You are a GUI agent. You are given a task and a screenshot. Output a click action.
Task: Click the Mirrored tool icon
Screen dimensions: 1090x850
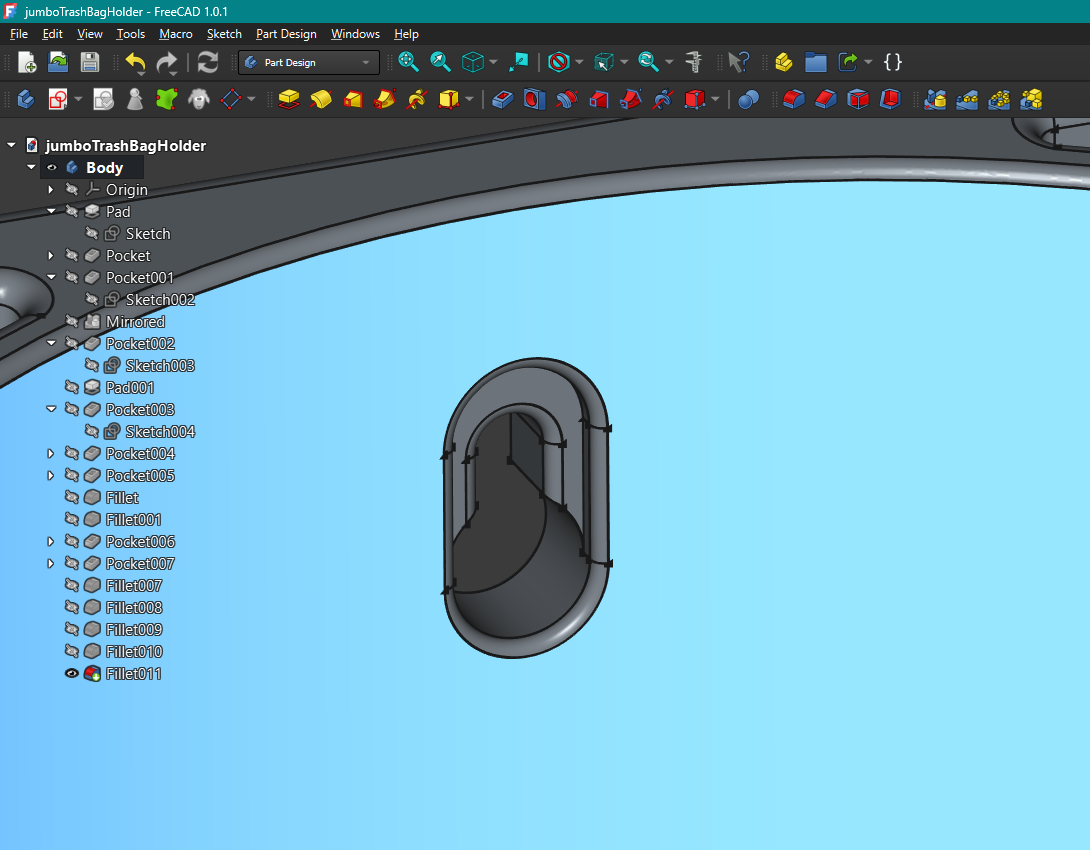pos(935,99)
